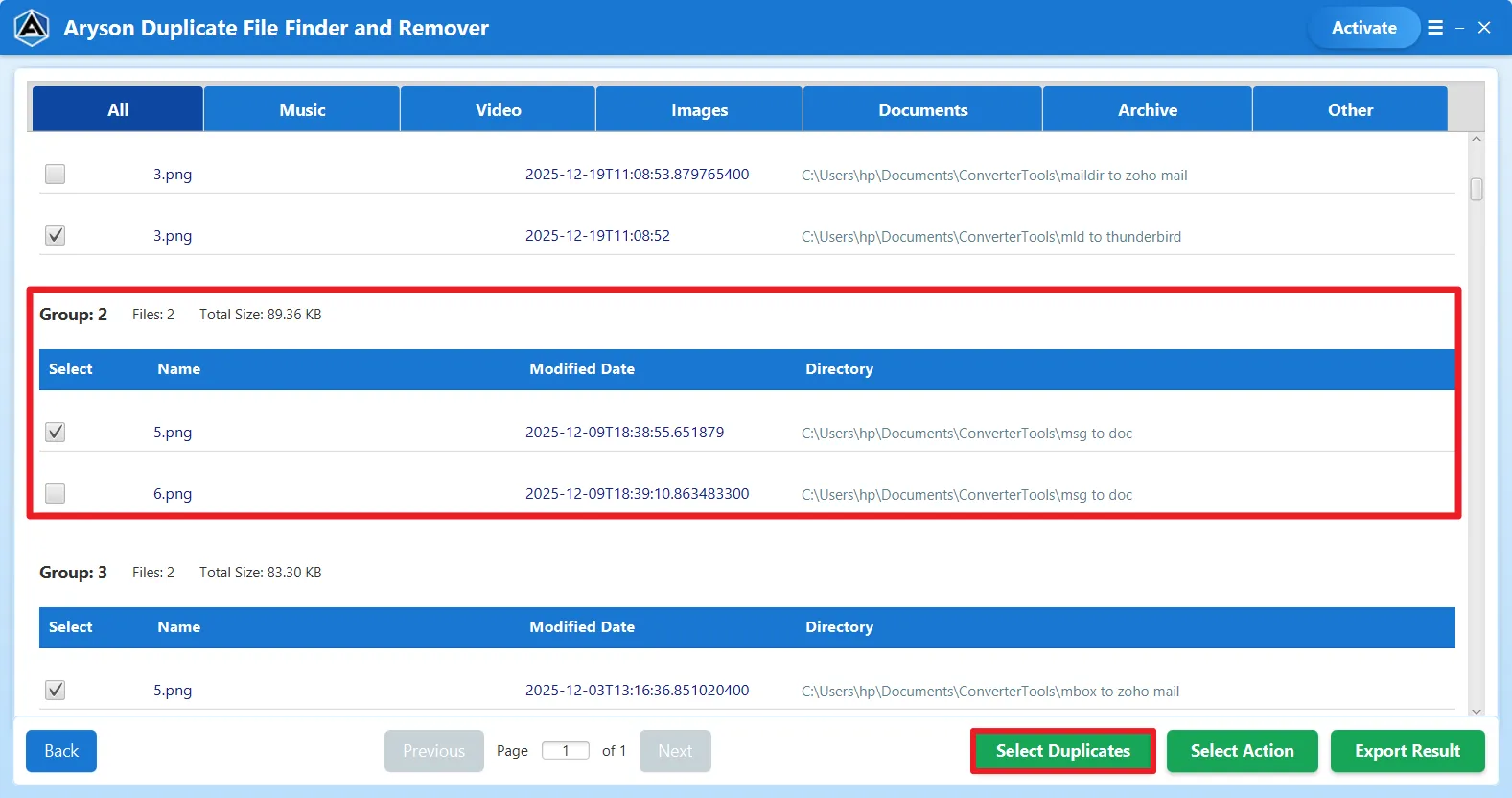Click the Aryson logo icon
1512x798 pixels.
coord(32,28)
